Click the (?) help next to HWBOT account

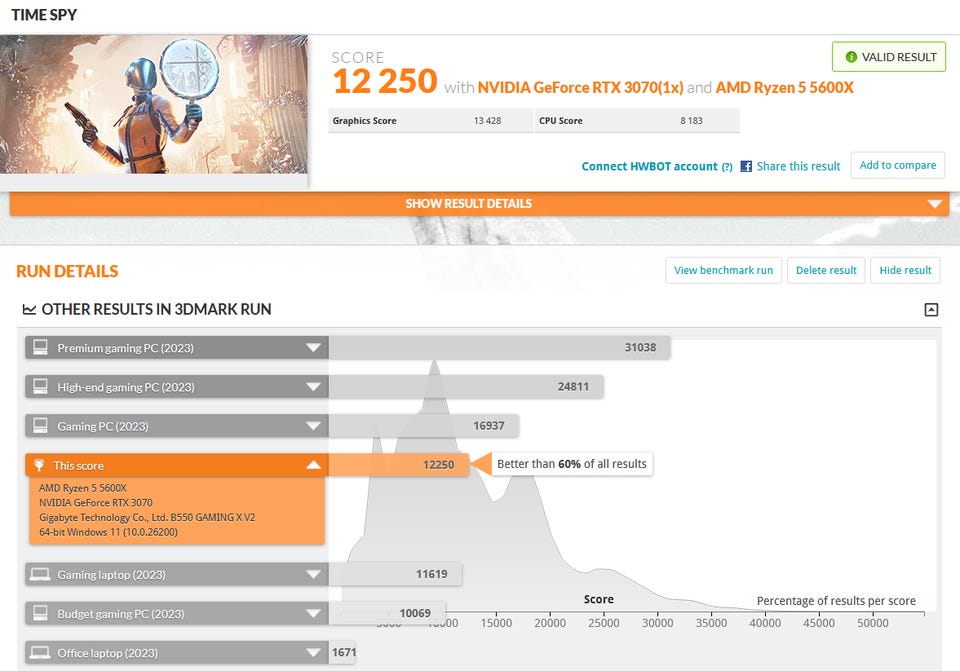click(x=727, y=167)
